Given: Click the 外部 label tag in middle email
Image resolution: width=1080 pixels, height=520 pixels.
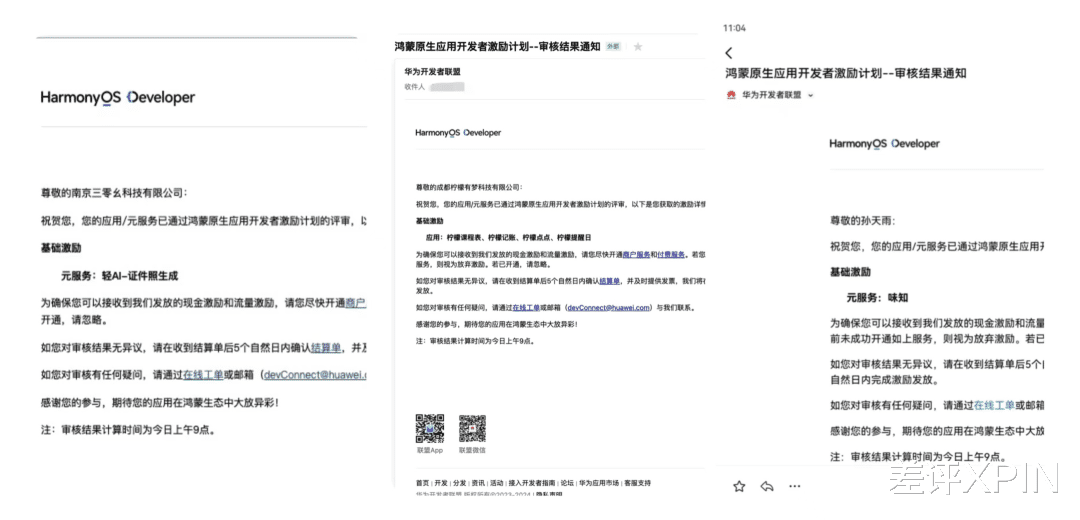Looking at the screenshot, I should (613, 47).
